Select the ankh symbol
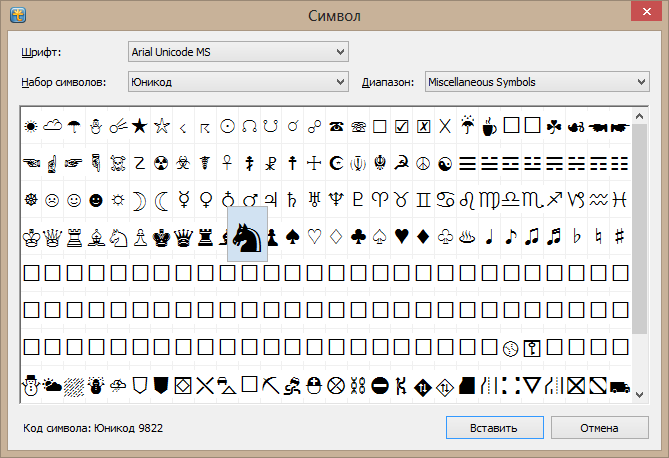 (227, 163)
